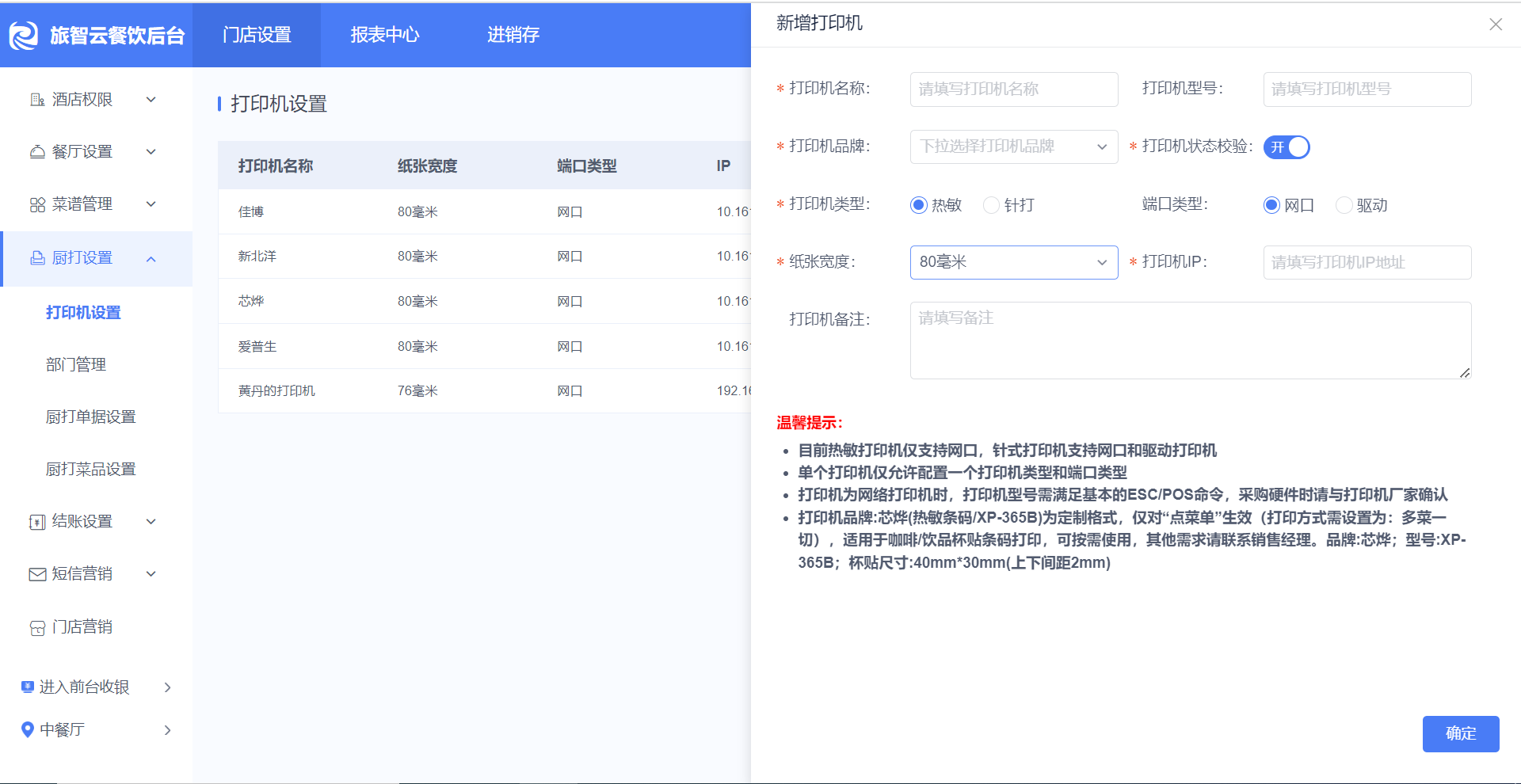Select the 驱动 port type radio
The width and height of the screenshot is (1521, 784).
(x=1344, y=205)
